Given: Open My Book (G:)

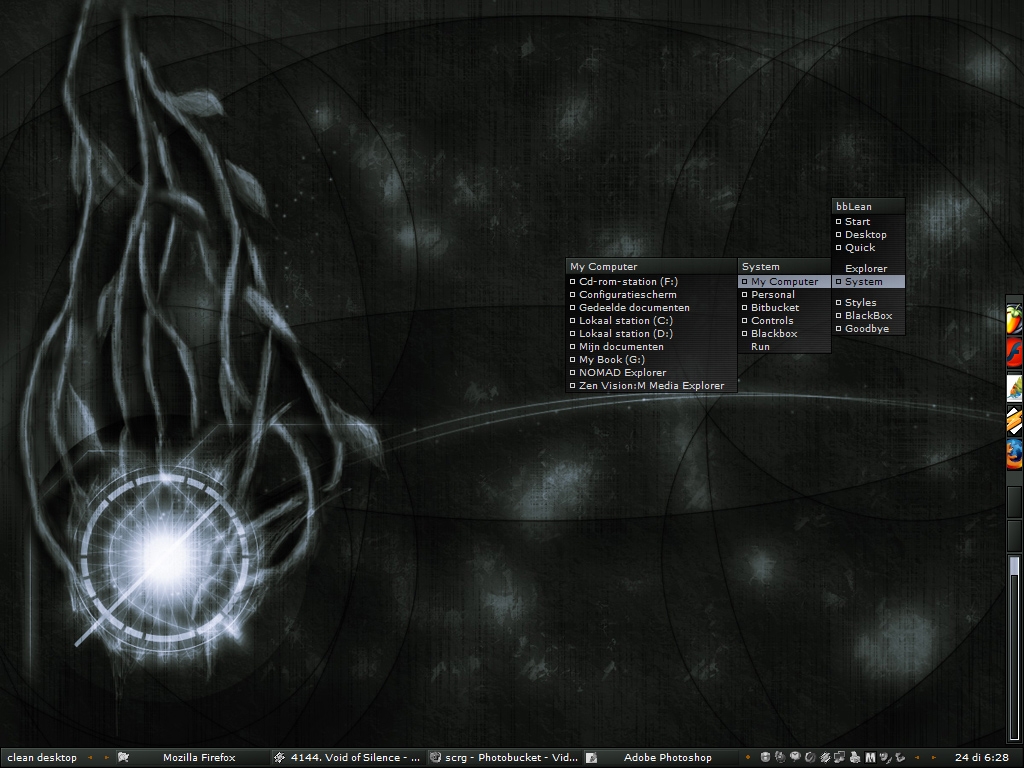Looking at the screenshot, I should pos(651,360).
